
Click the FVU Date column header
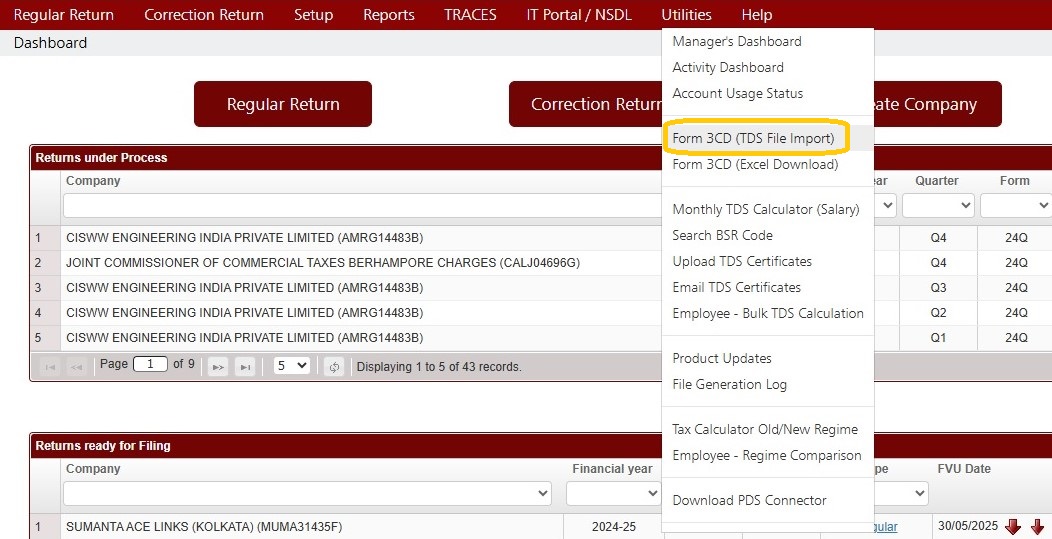coord(964,469)
